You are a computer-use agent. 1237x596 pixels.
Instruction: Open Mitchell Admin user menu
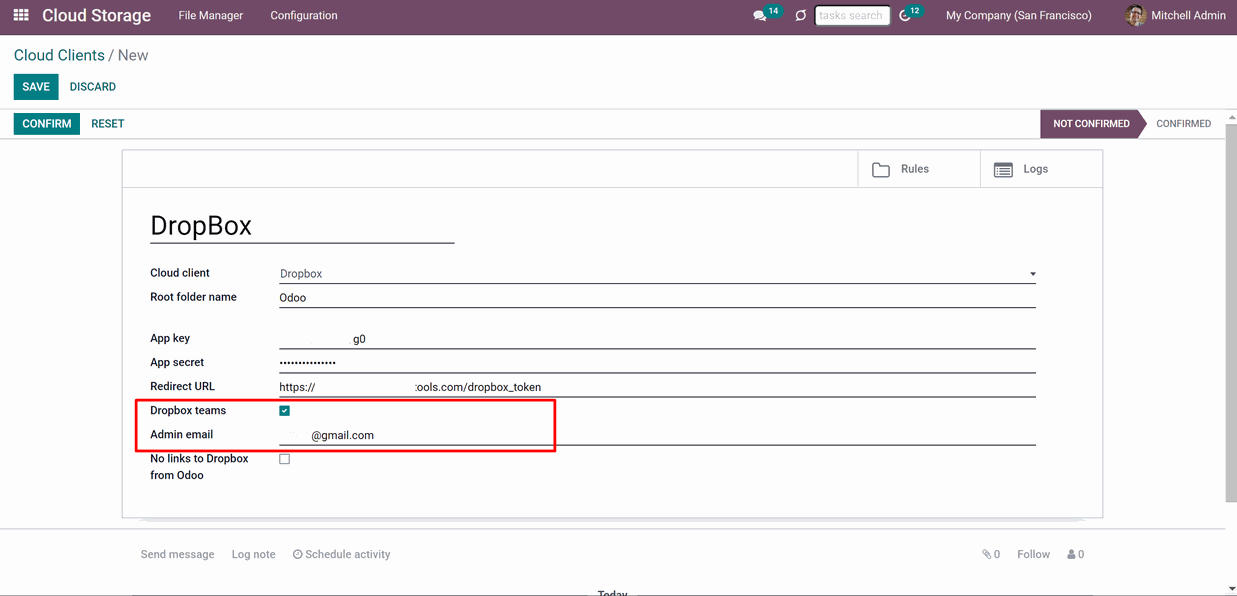(1176, 16)
